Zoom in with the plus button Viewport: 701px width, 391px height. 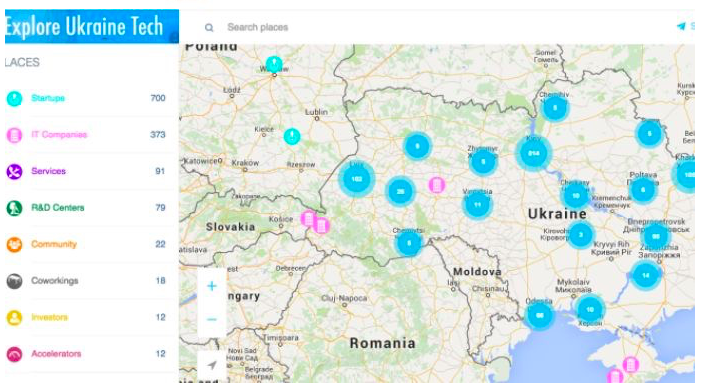[x=212, y=286]
